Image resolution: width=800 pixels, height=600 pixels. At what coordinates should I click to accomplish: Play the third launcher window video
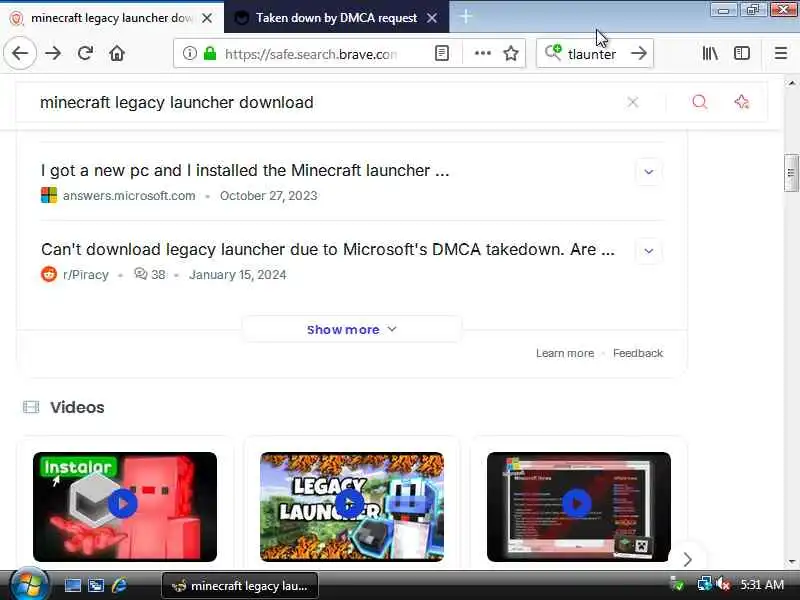pyautogui.click(x=579, y=507)
